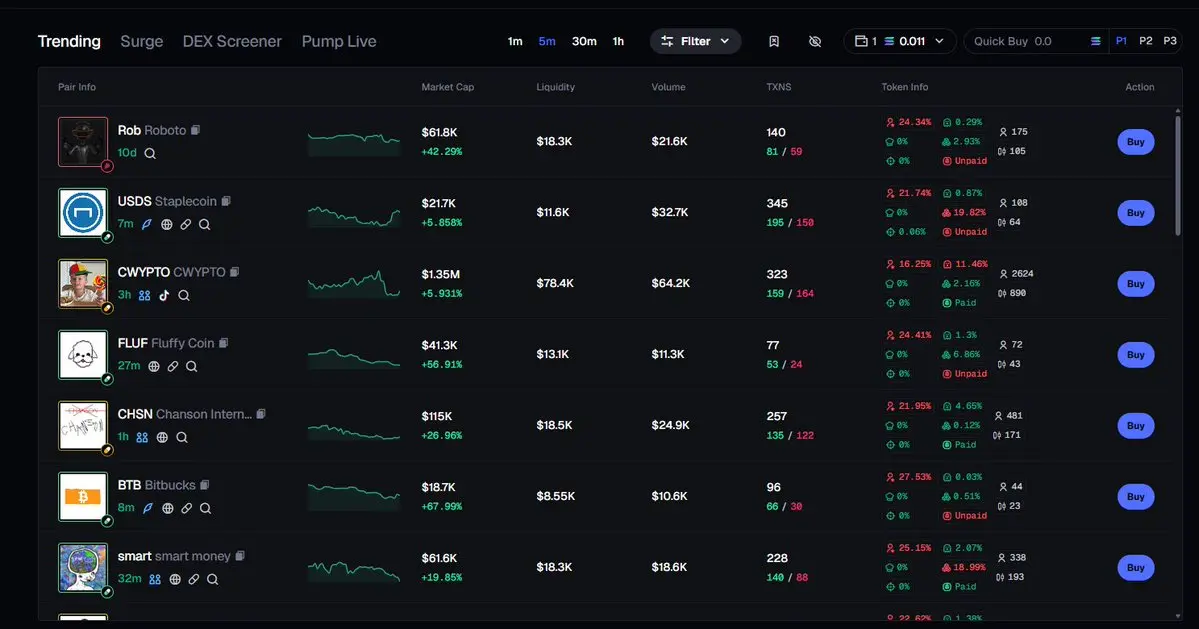The width and height of the screenshot is (1199, 629).
Task: Open the link icon for FLUF Fluffy Coin
Action: (173, 367)
